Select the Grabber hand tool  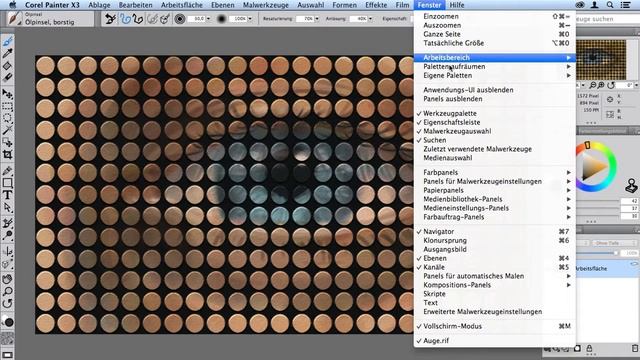pyautogui.click(x=7, y=280)
